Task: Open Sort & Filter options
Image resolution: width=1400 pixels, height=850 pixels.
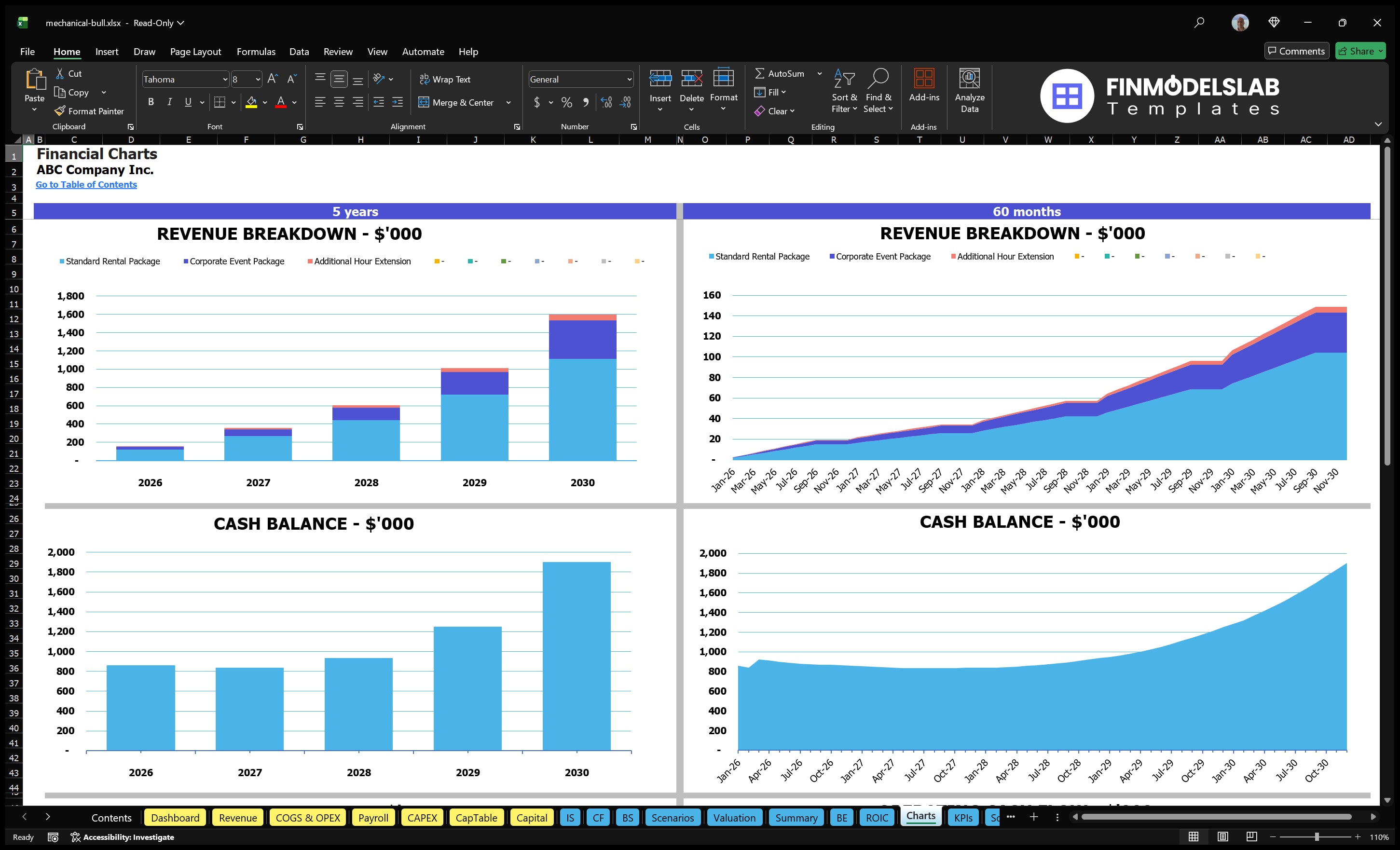Action: (x=844, y=91)
